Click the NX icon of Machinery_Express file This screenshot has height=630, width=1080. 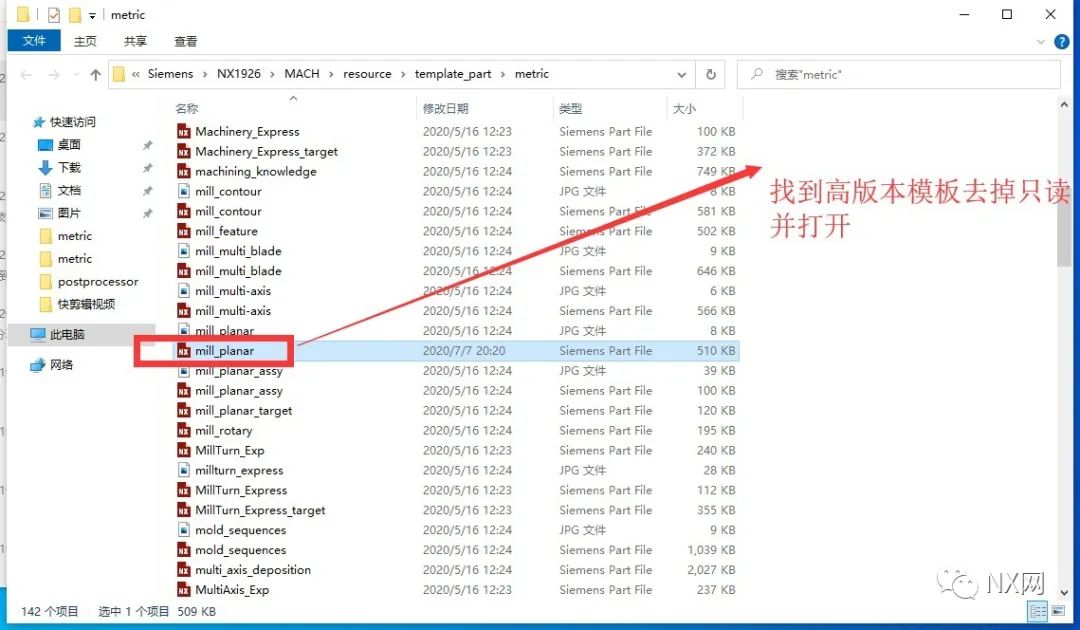[183, 132]
